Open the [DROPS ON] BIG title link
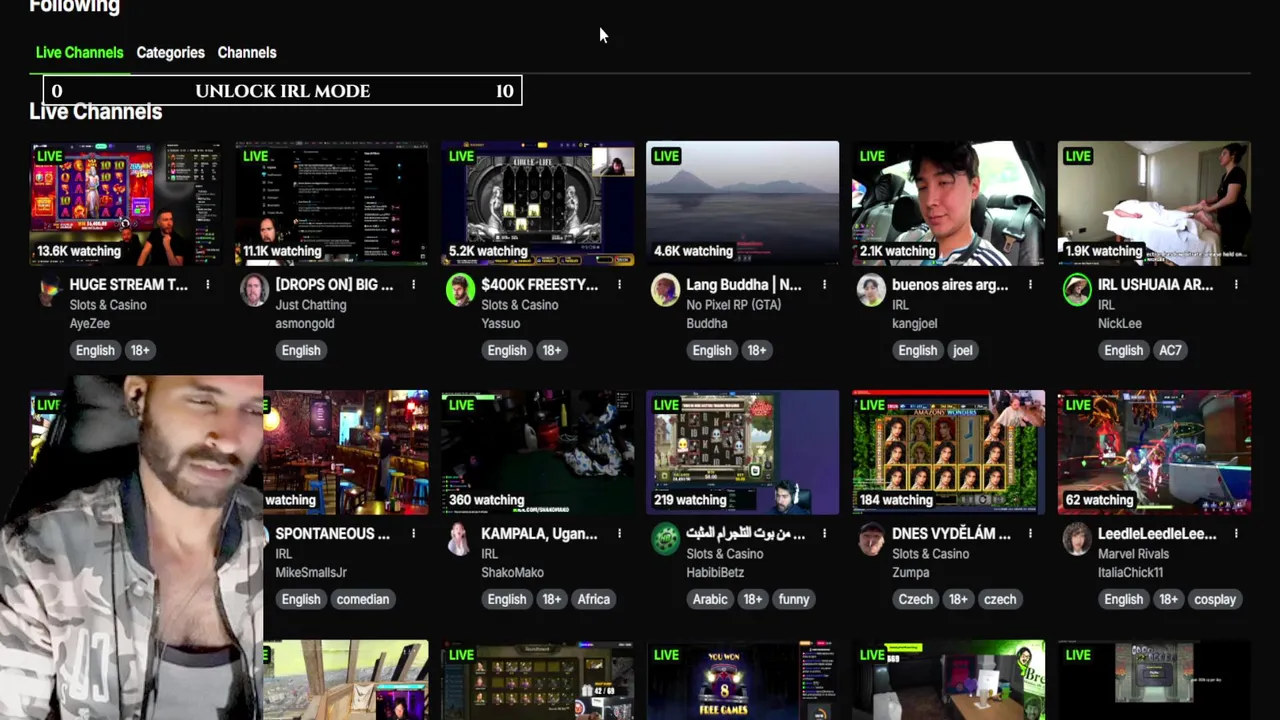 [x=334, y=285]
